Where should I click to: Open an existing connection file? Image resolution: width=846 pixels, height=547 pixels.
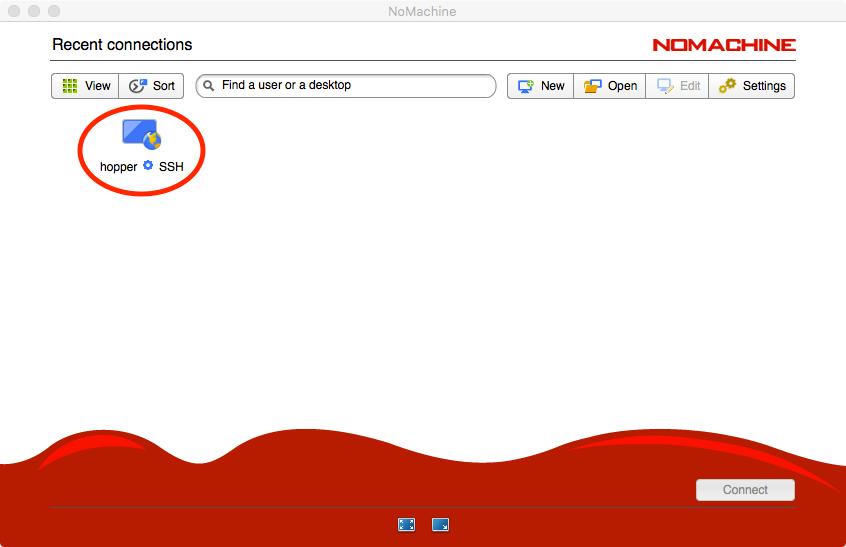(610, 86)
